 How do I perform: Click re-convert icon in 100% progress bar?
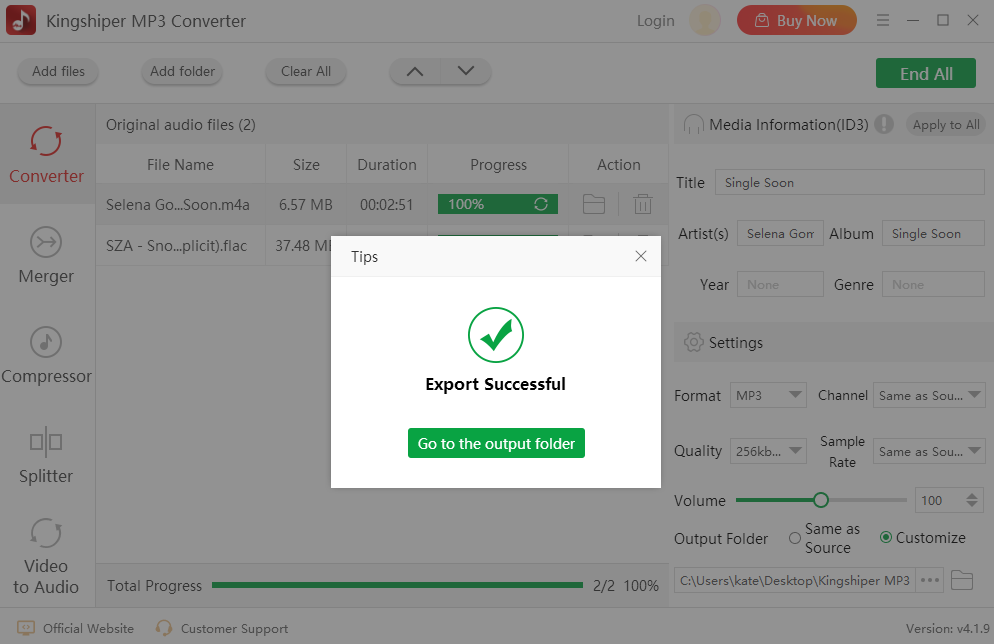541,204
